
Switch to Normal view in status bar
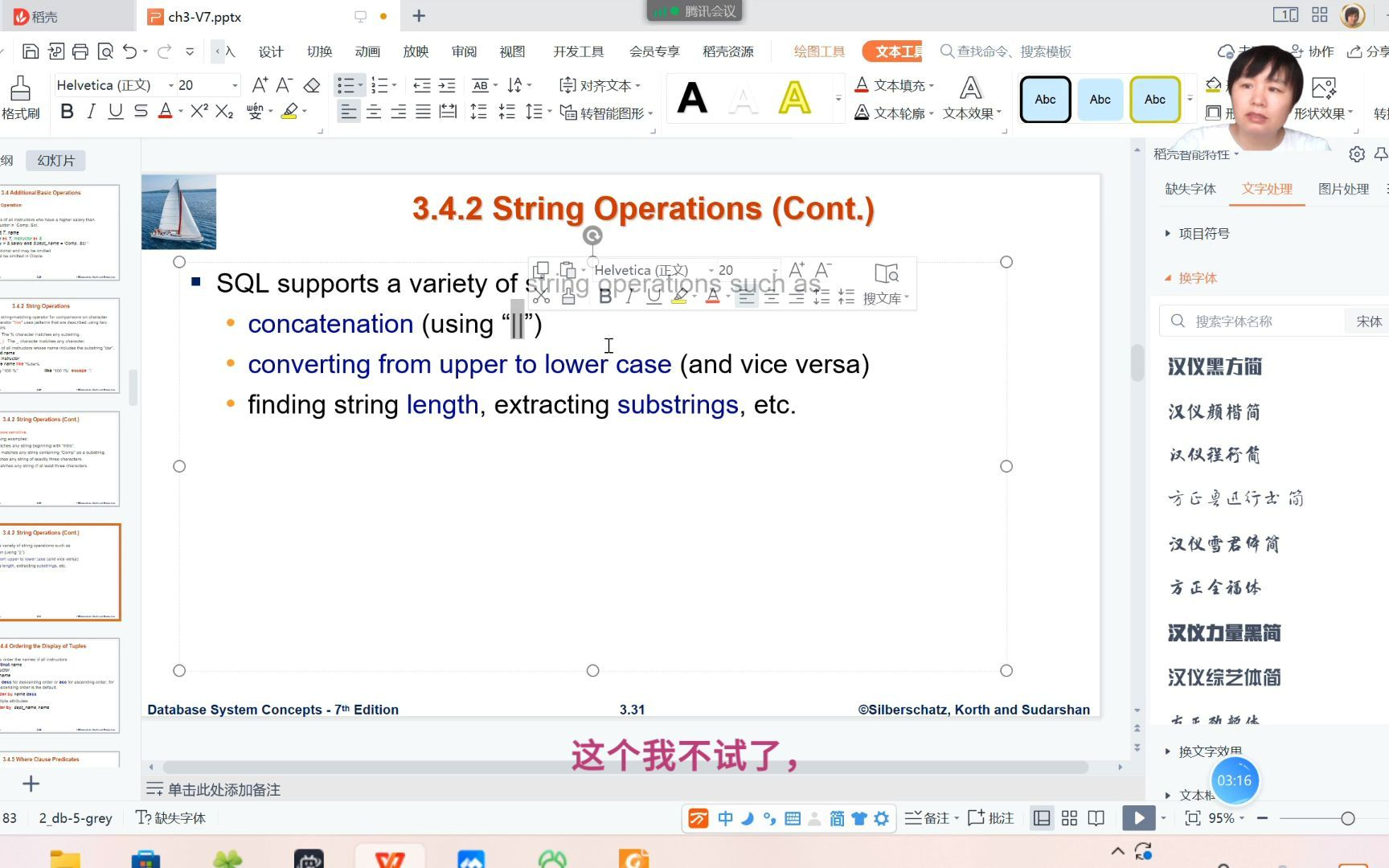click(x=1043, y=818)
